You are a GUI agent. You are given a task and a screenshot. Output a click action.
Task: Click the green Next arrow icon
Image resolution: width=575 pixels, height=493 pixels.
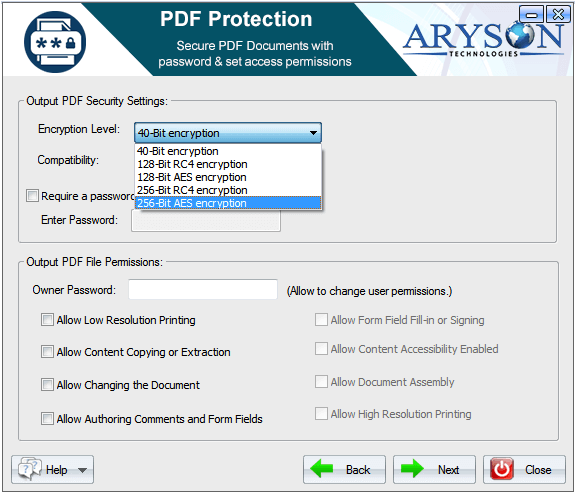click(x=412, y=469)
